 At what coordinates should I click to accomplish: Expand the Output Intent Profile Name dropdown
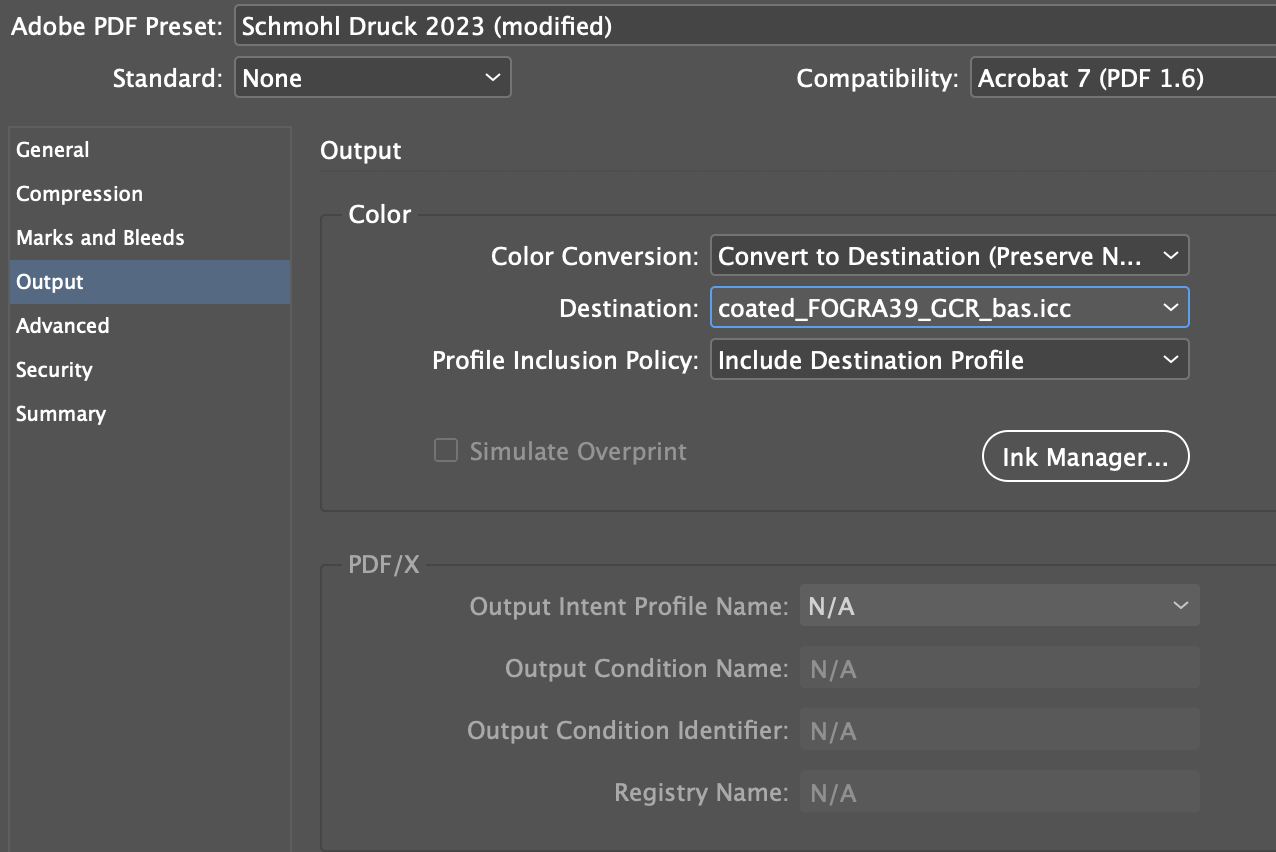tap(998, 605)
